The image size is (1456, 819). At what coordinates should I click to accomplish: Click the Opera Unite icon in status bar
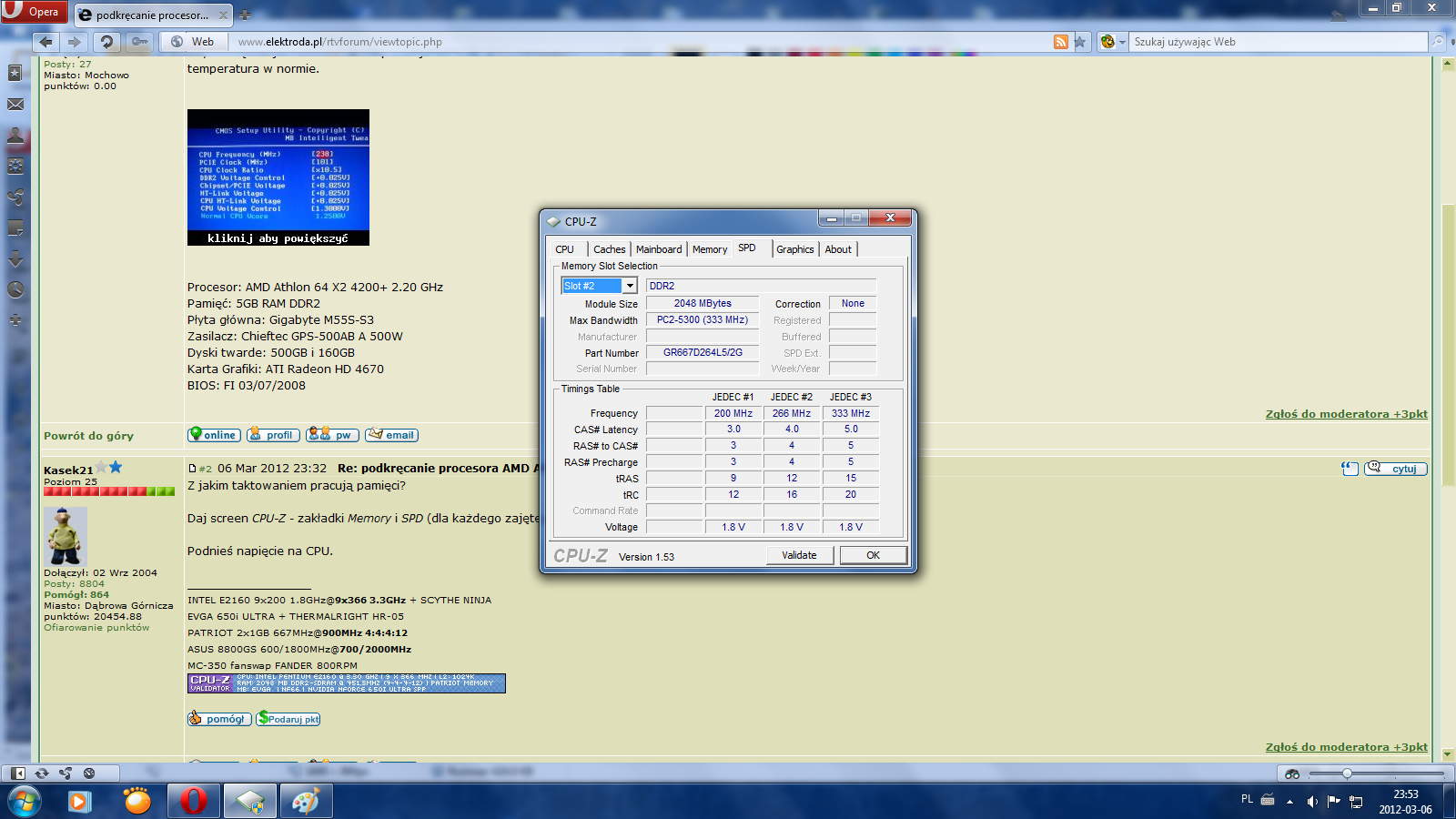click(66, 773)
